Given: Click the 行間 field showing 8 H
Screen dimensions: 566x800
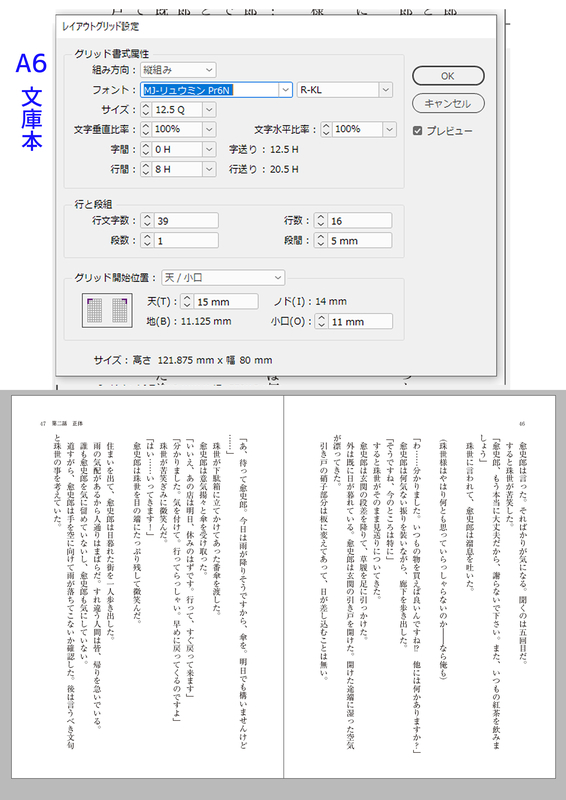Looking at the screenshot, I should (178, 169).
